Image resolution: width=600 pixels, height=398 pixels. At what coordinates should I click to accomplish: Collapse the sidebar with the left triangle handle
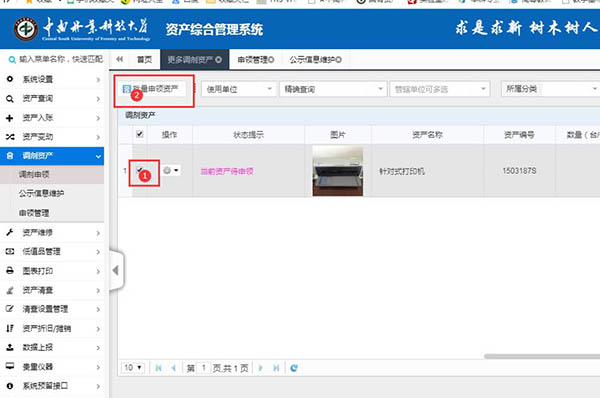(116, 271)
